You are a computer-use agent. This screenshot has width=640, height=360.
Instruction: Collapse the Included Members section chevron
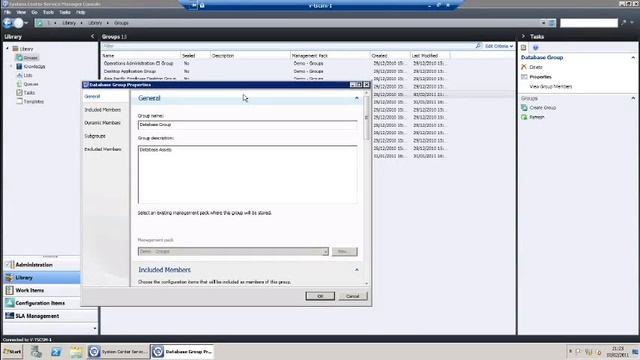click(356, 270)
